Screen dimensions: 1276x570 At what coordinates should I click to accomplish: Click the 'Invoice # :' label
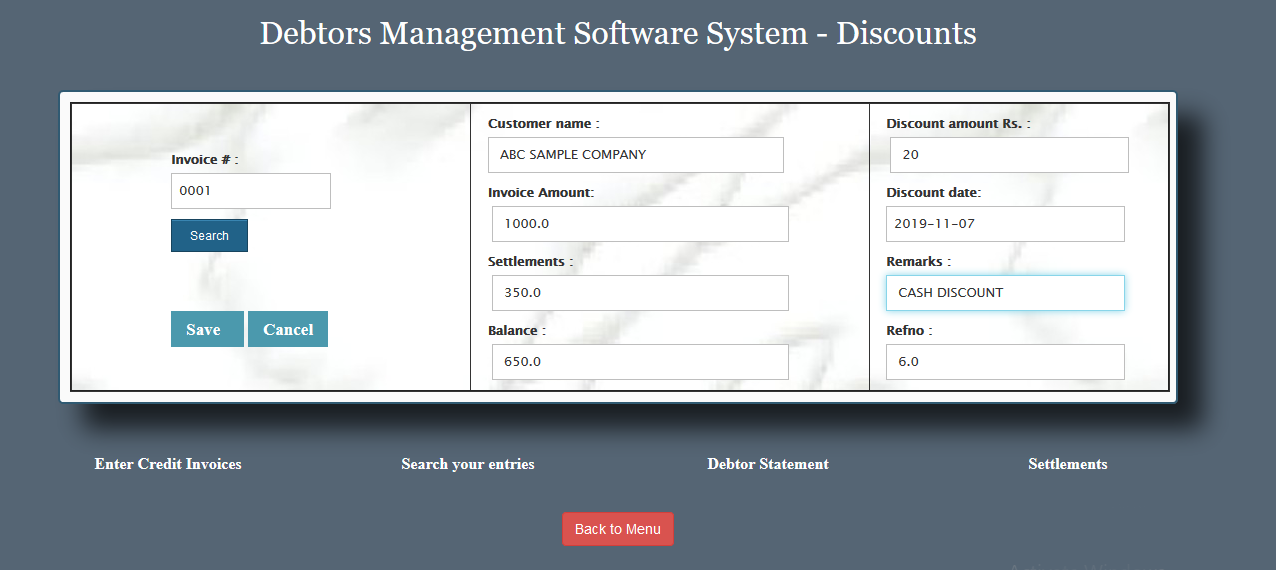click(205, 160)
